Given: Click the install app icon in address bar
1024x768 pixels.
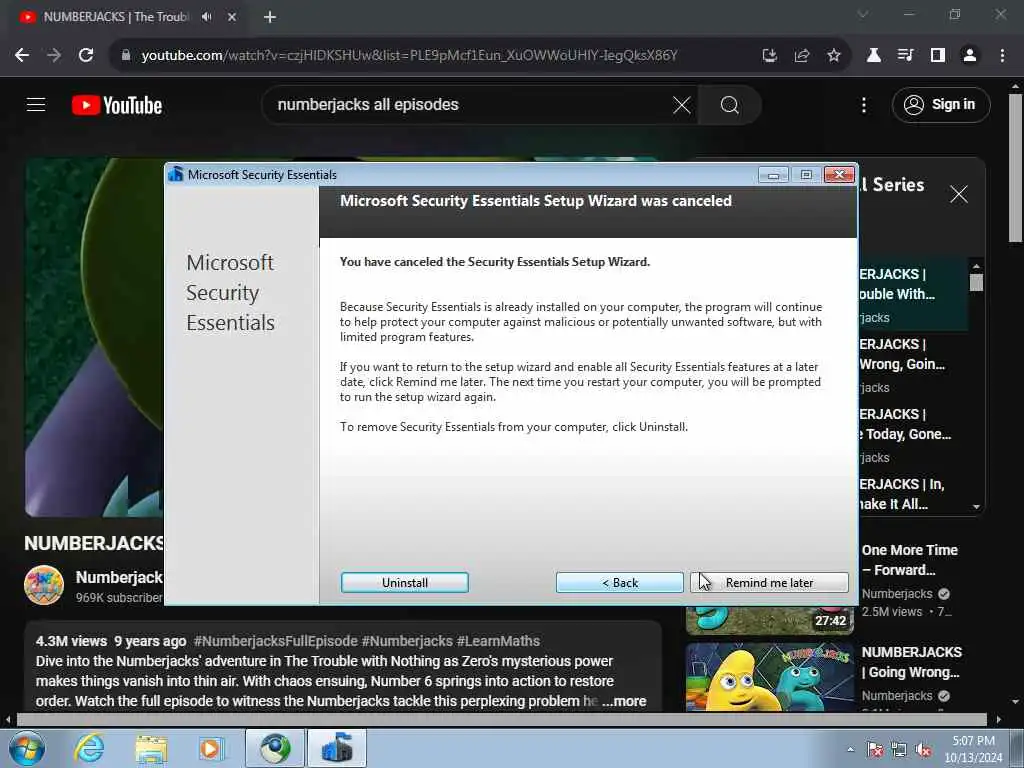Looking at the screenshot, I should [x=769, y=56].
